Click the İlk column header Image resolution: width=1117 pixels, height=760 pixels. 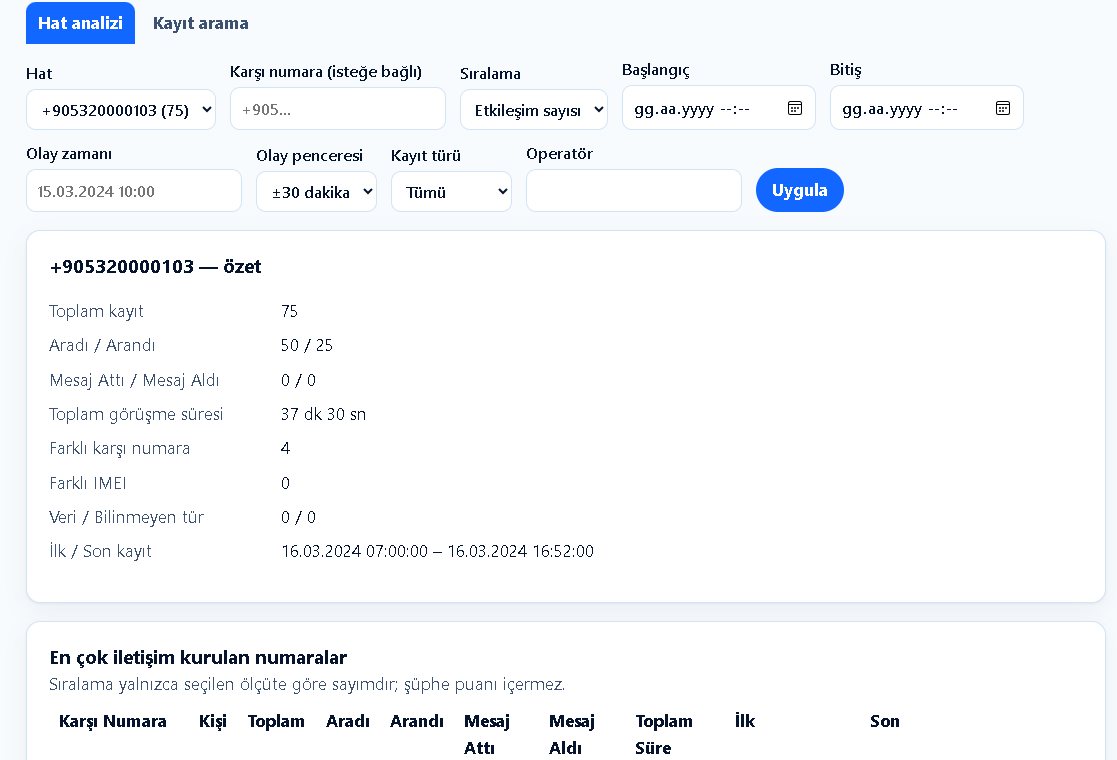click(x=744, y=721)
